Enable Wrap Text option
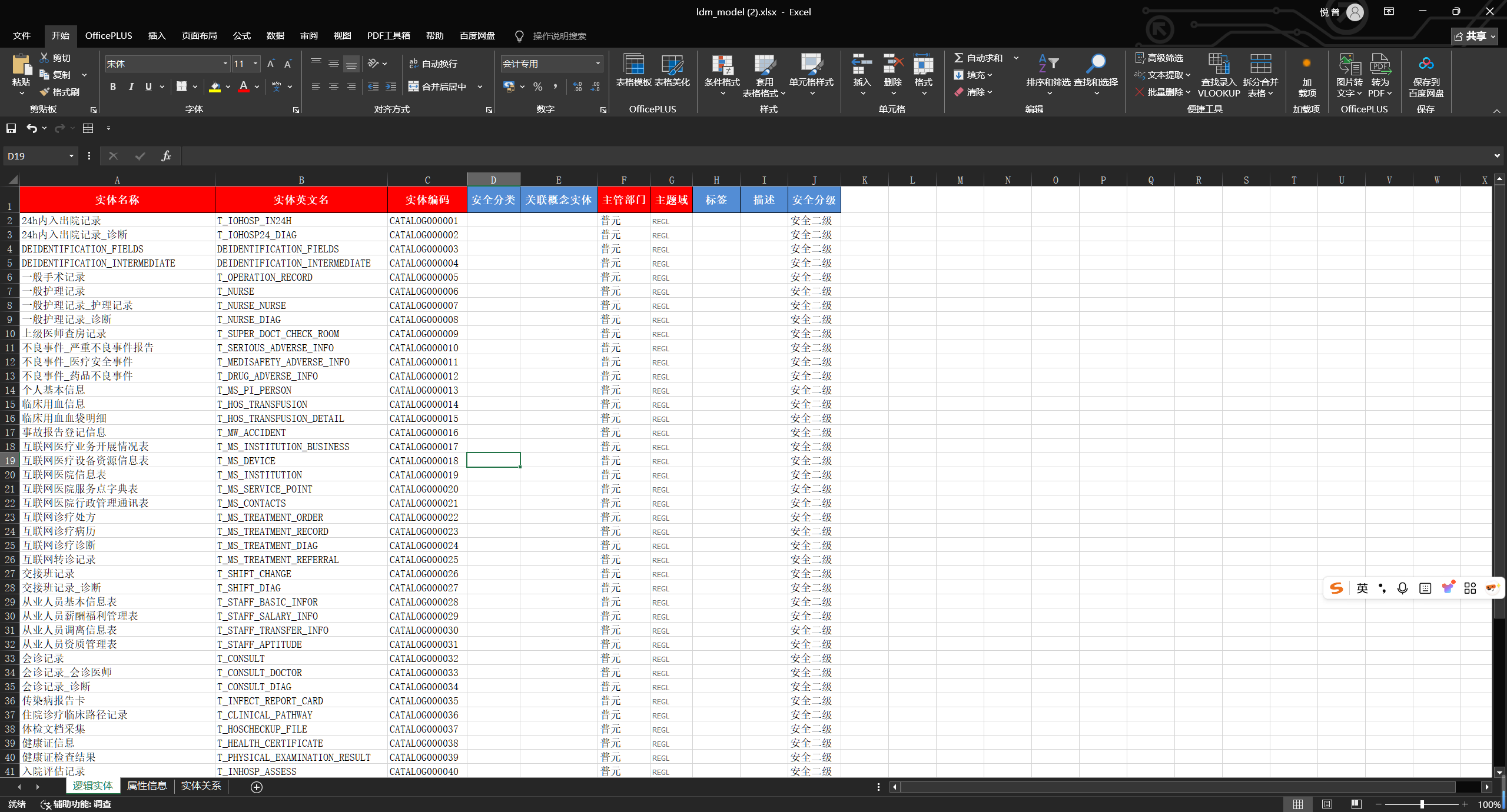The width and height of the screenshot is (1507, 812). click(x=433, y=64)
